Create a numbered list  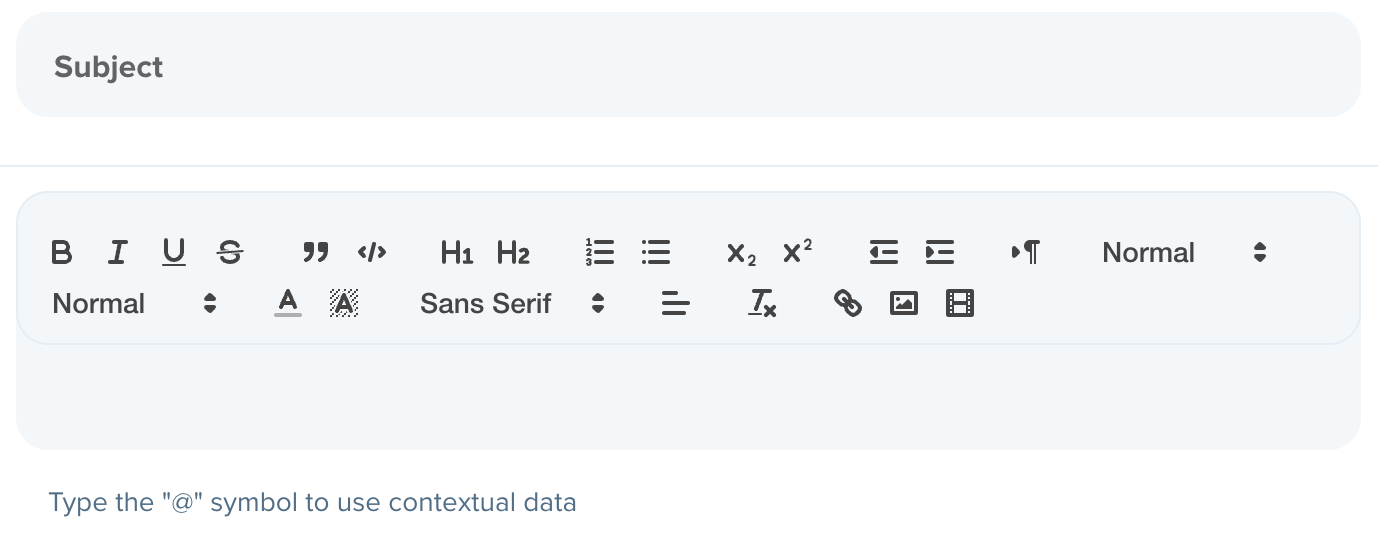tap(600, 253)
